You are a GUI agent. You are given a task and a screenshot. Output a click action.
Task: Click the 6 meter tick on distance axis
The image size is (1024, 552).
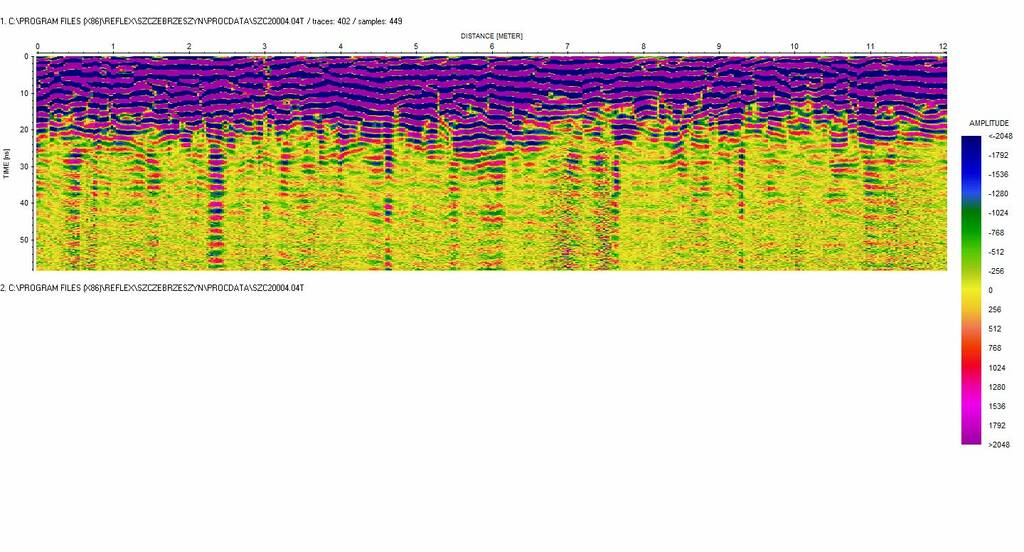click(491, 47)
